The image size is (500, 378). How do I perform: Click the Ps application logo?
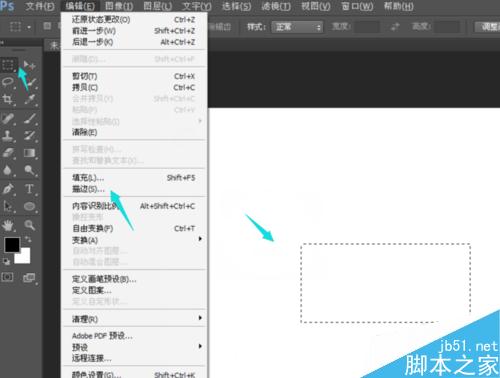coord(7,6)
